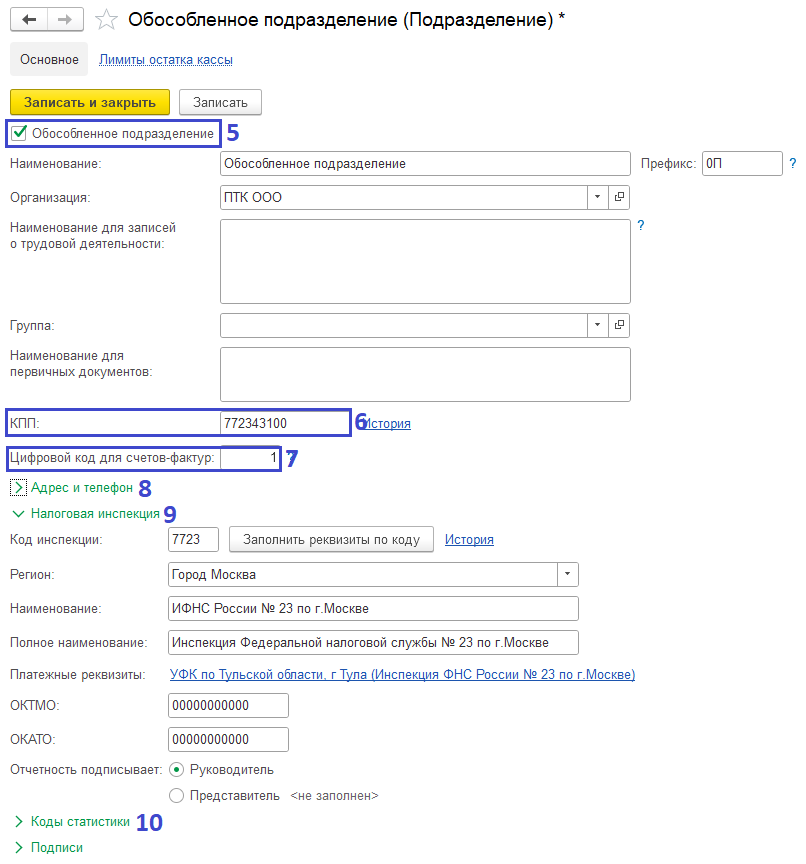Select the Представитель radio button
Screen dimensions: 806x864
tap(177, 796)
